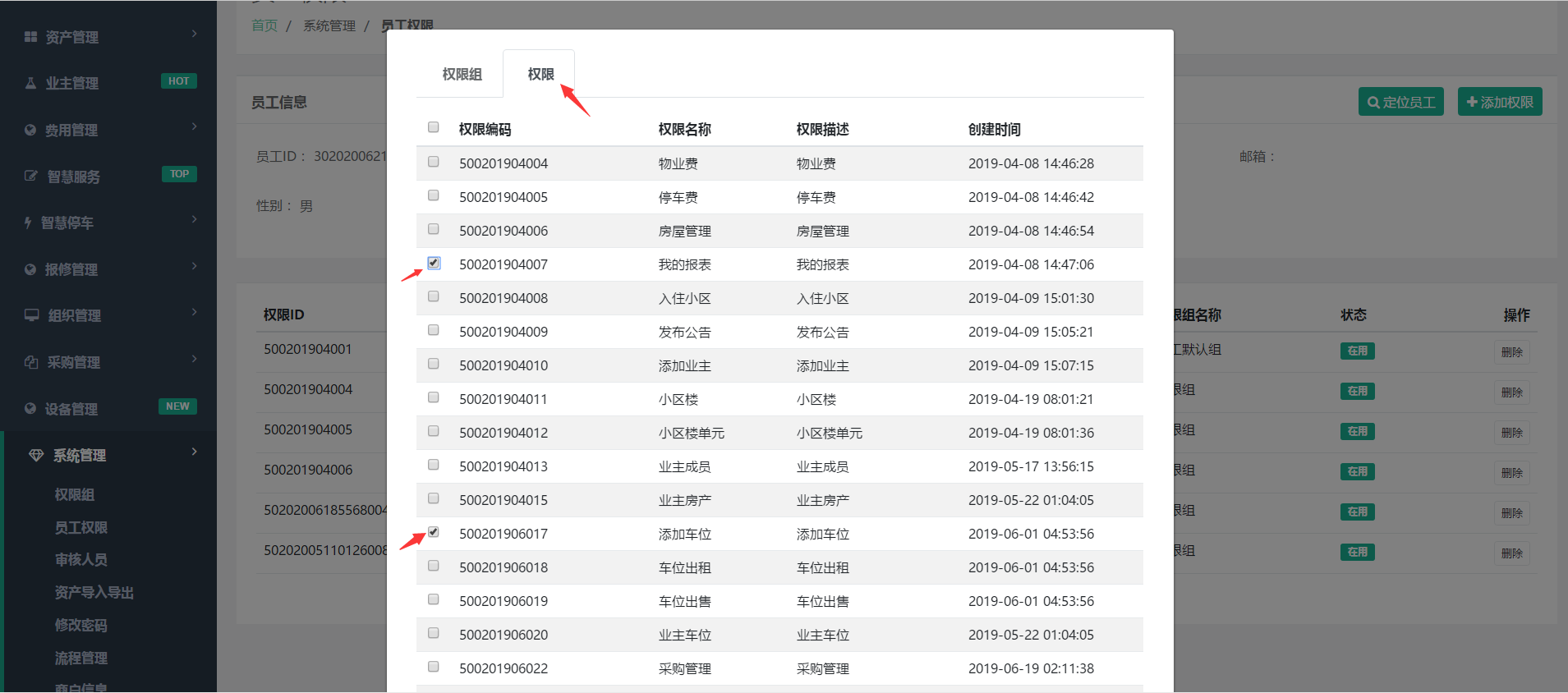Image resolution: width=1568 pixels, height=693 pixels.
Task: Click timestamp 2019-05-17 13:56:15
Action: pos(1031,466)
